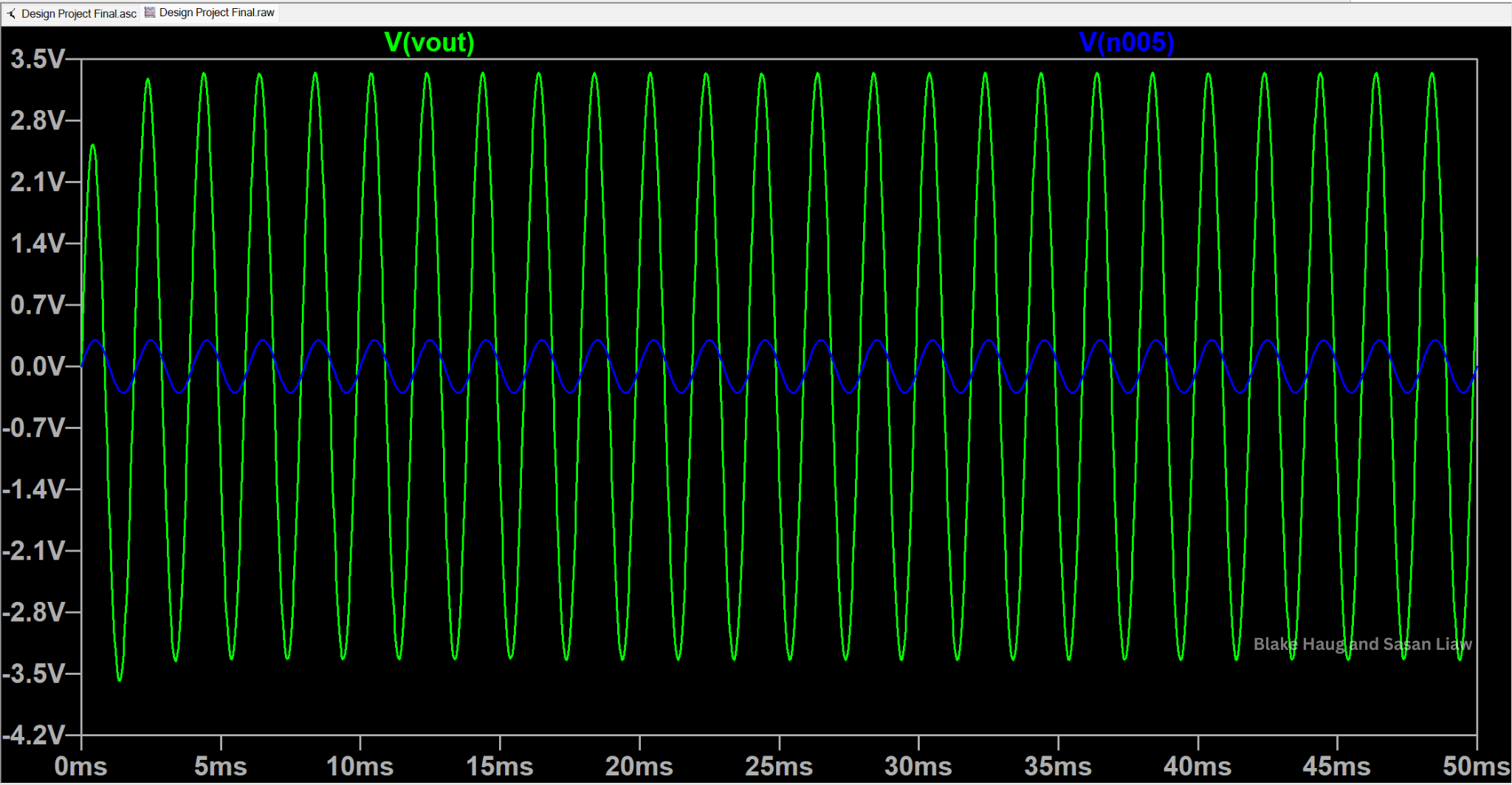
Task: Click the 10ms time axis label
Action: click(x=360, y=767)
